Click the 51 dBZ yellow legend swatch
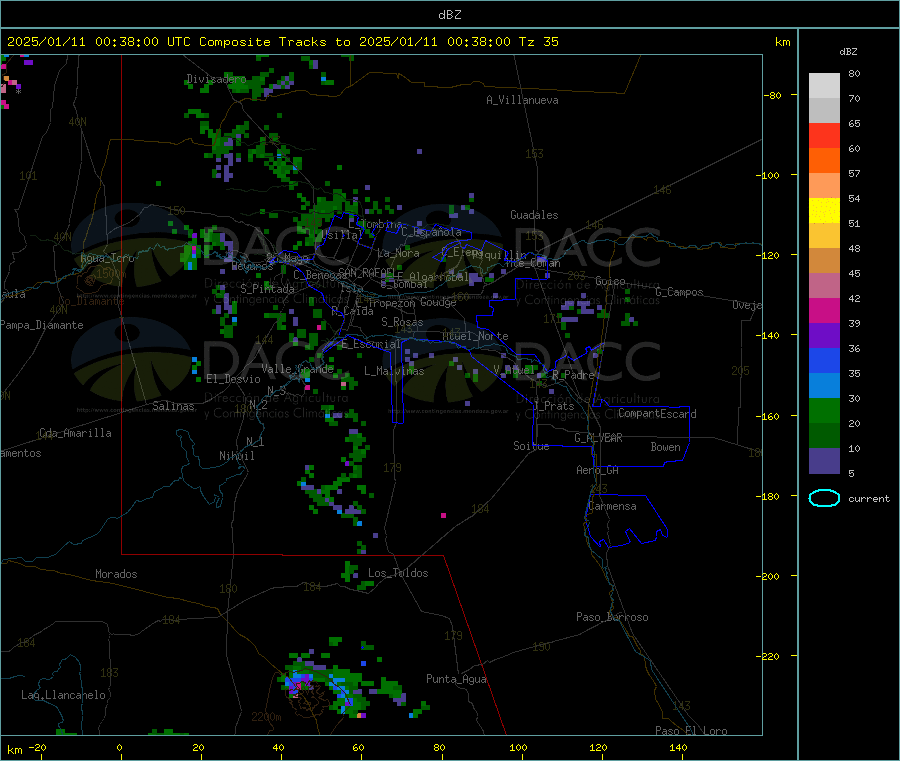900x761 pixels. 824,210
